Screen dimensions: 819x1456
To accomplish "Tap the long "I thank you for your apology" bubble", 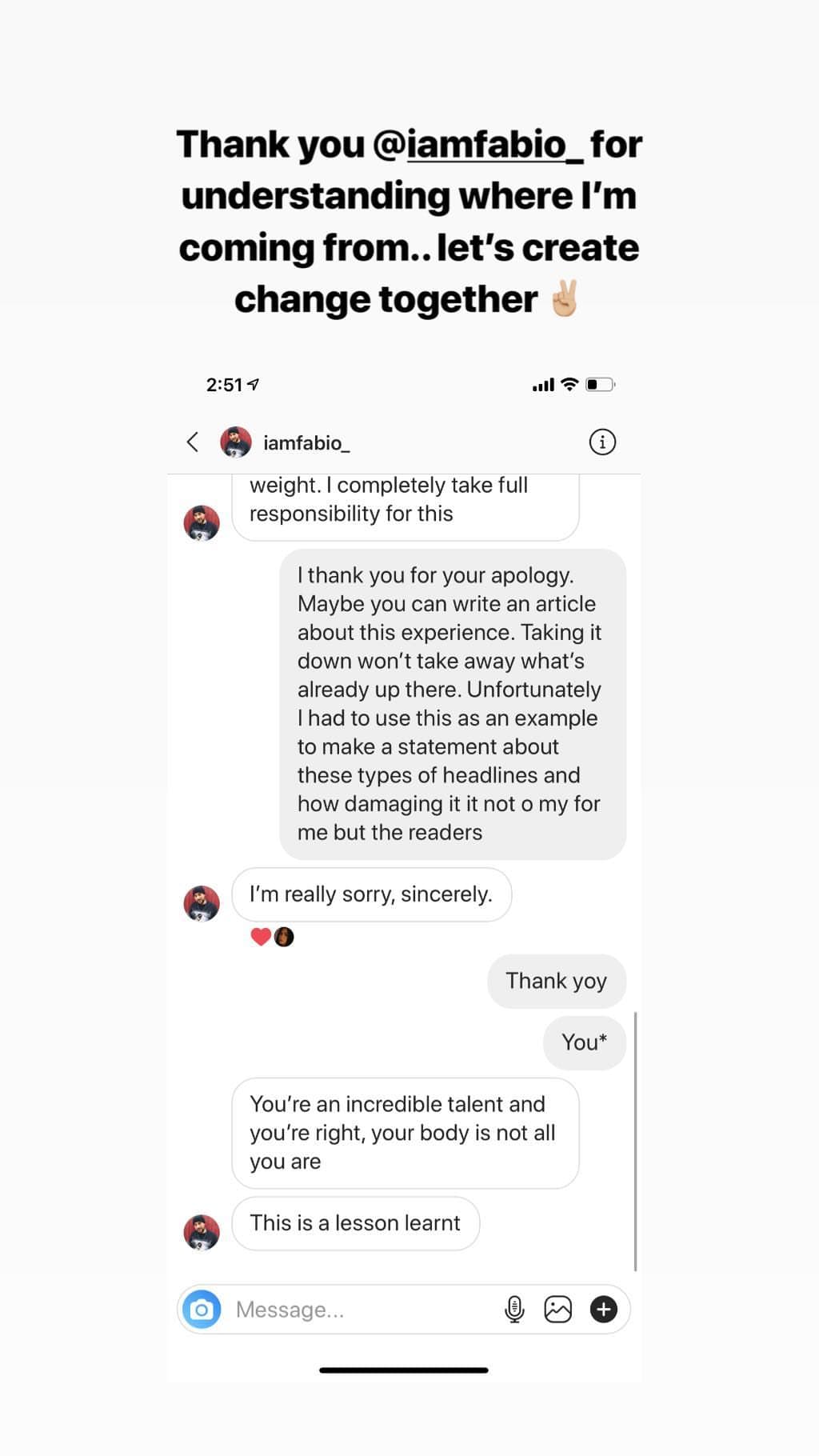I will tap(452, 704).
